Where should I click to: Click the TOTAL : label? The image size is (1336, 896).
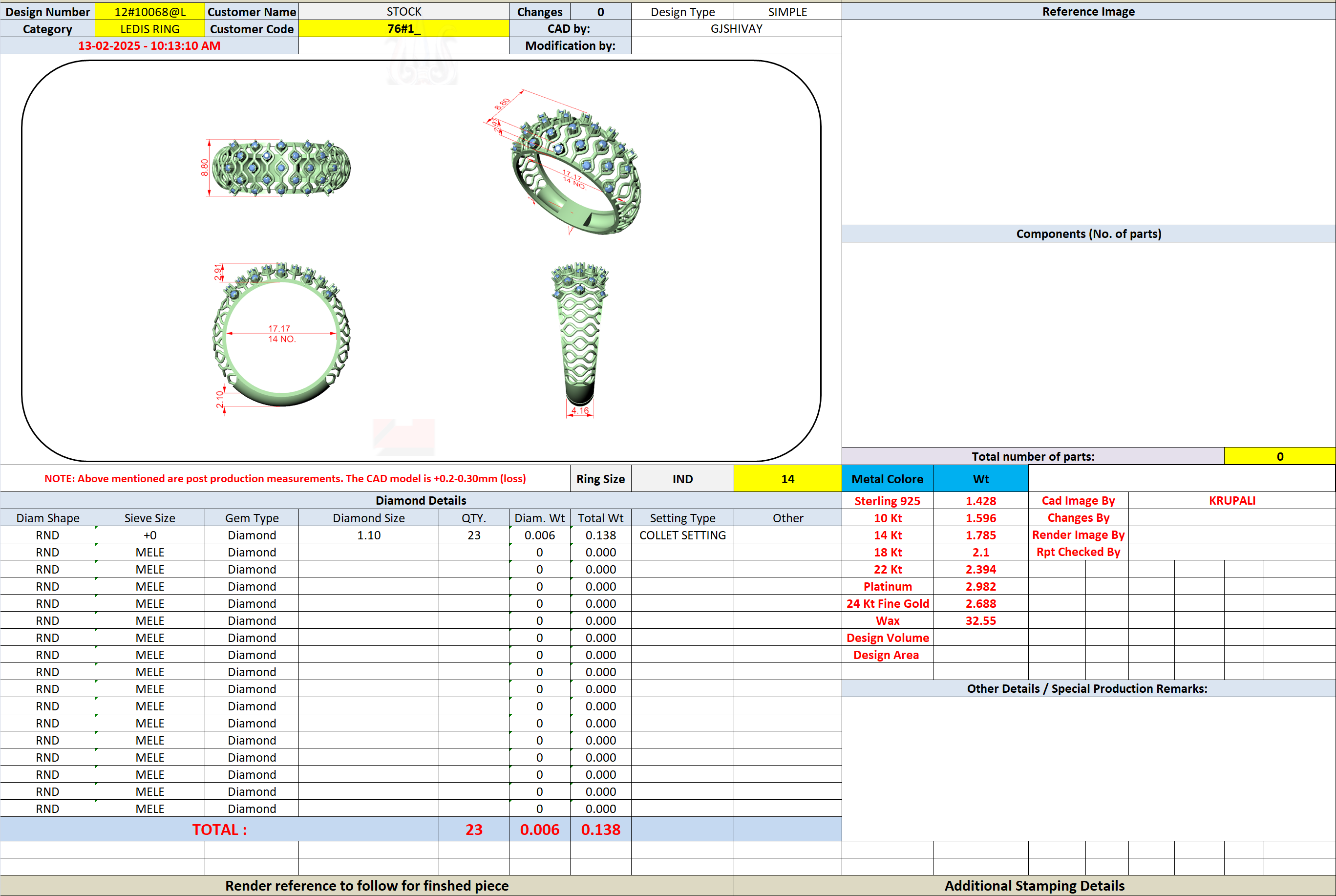point(219,829)
